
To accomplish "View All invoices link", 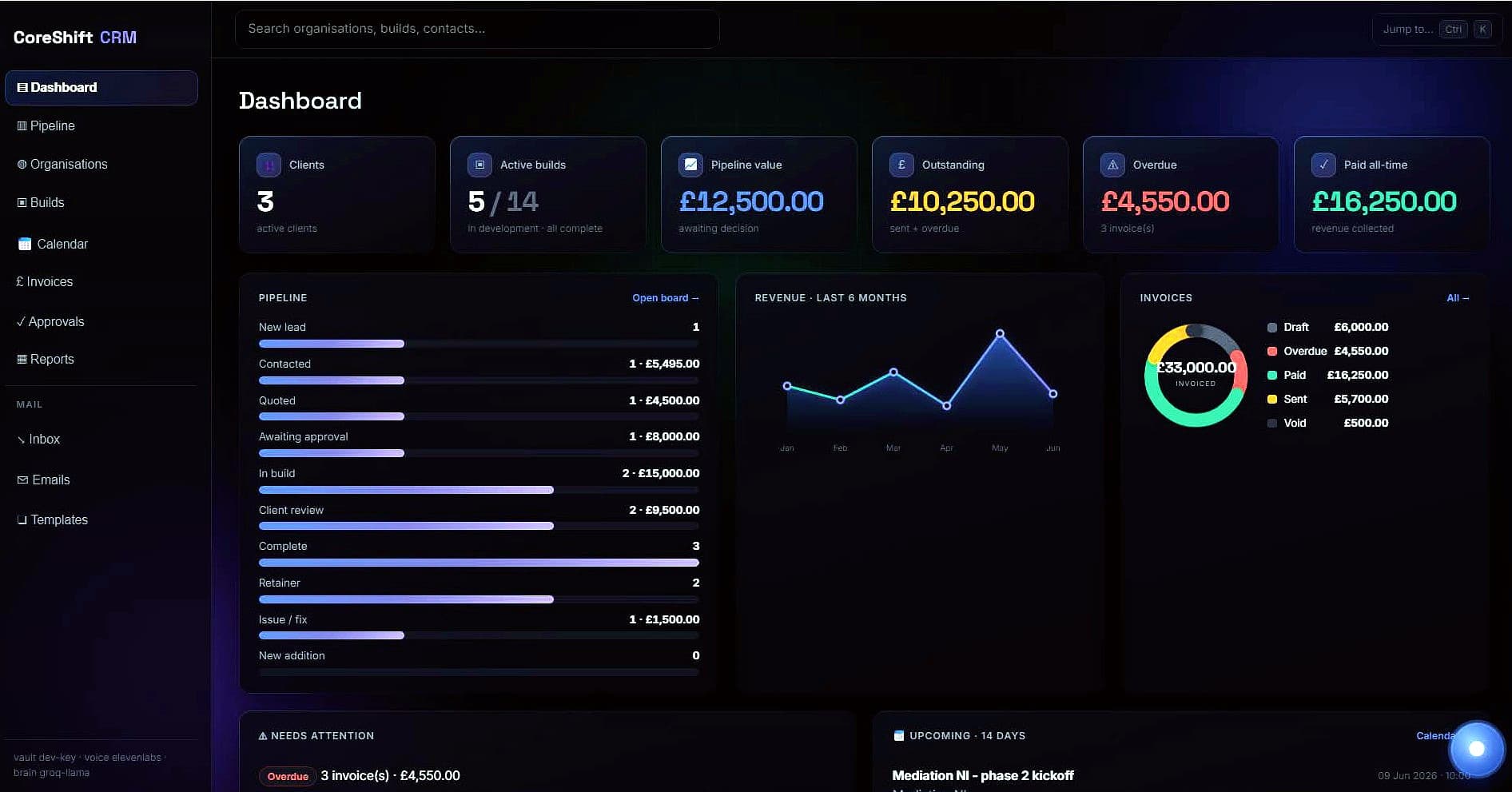I will (x=1458, y=298).
